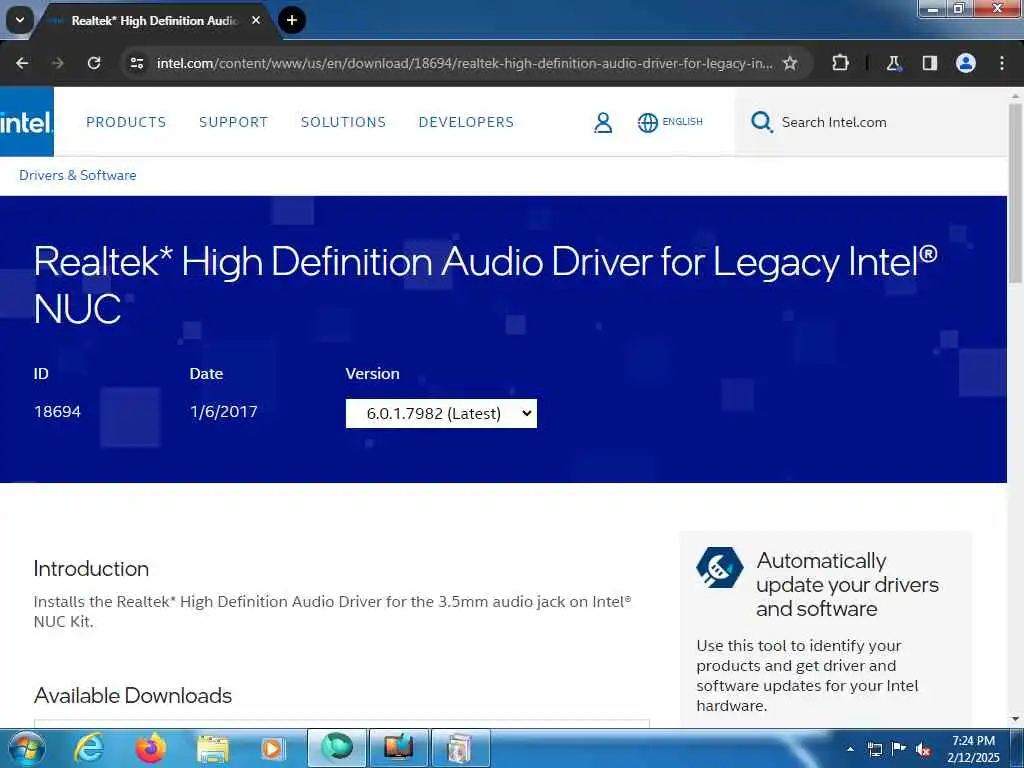Click the Intel logo

tap(27, 122)
